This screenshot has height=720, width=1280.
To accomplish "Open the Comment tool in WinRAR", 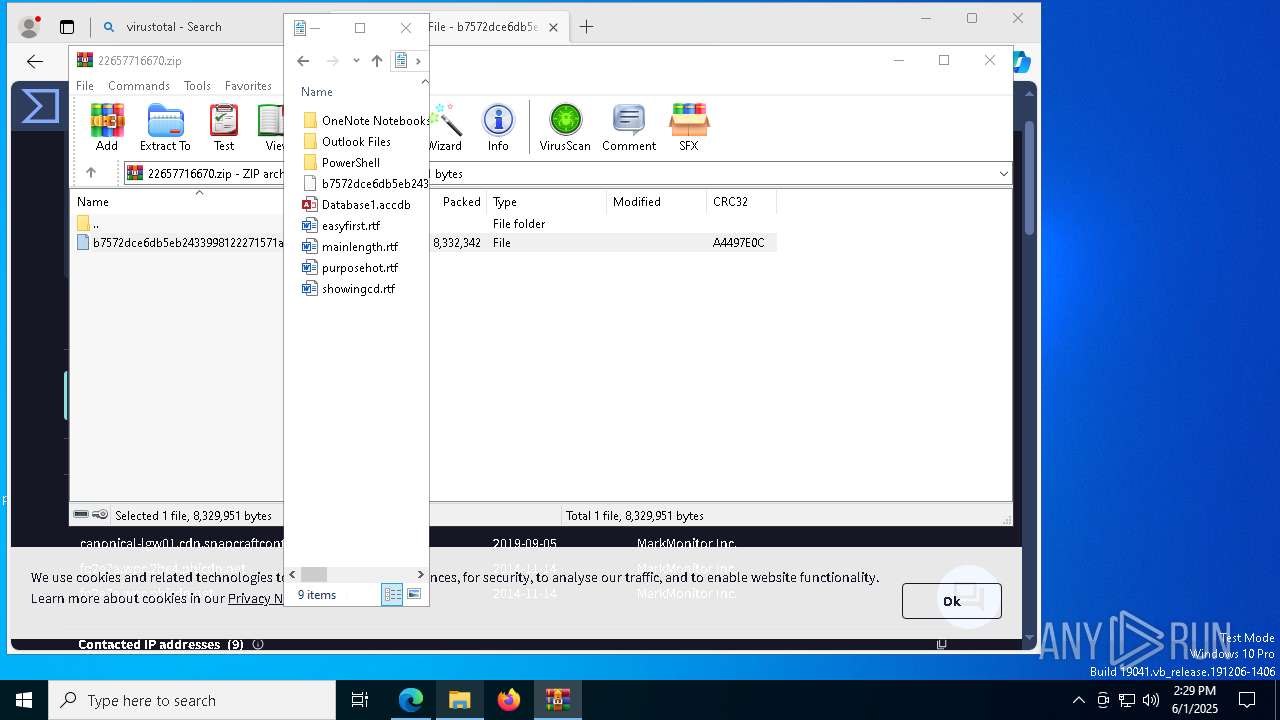I will [x=629, y=127].
